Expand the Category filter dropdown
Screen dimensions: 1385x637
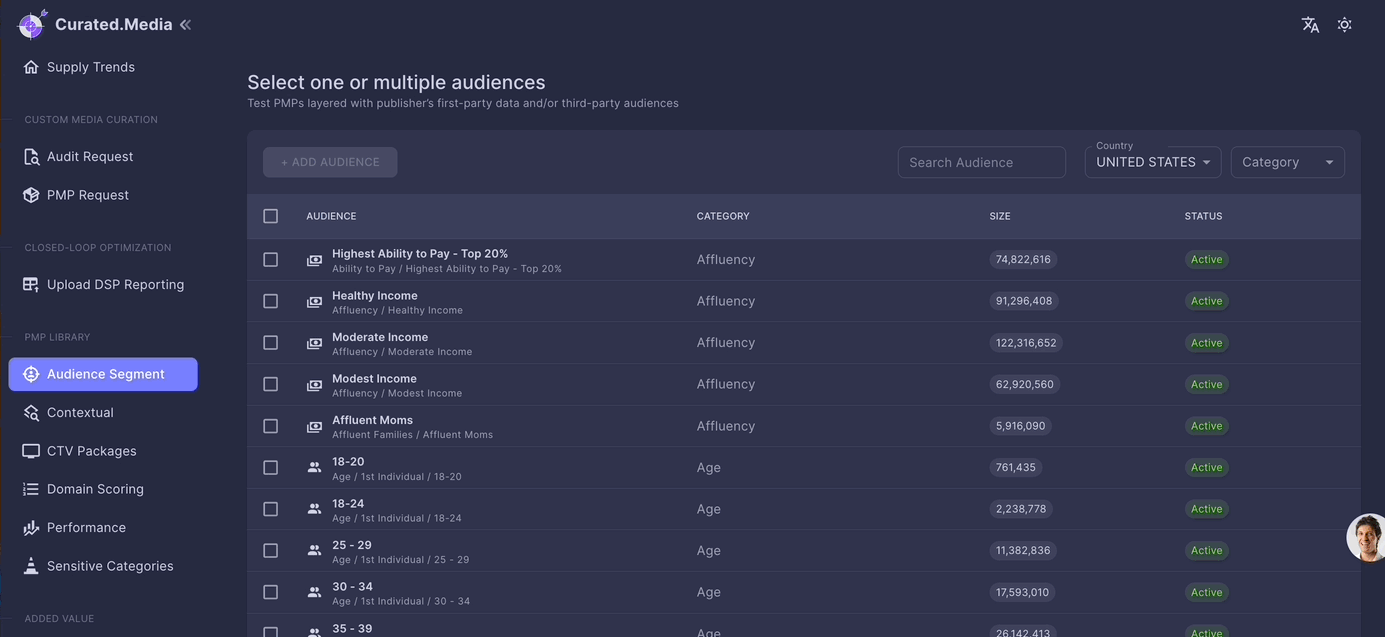click(1287, 162)
